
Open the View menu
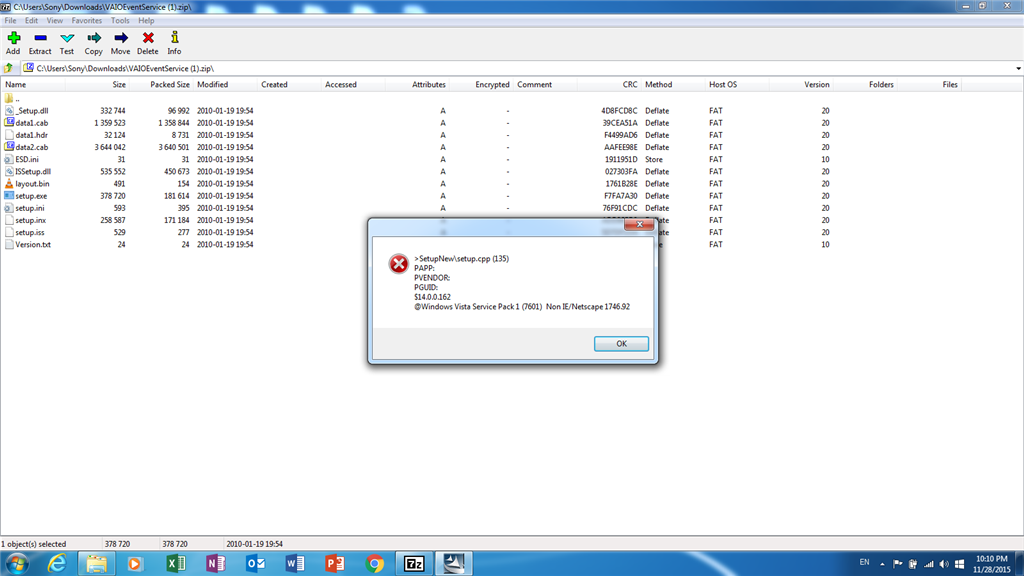click(x=55, y=20)
